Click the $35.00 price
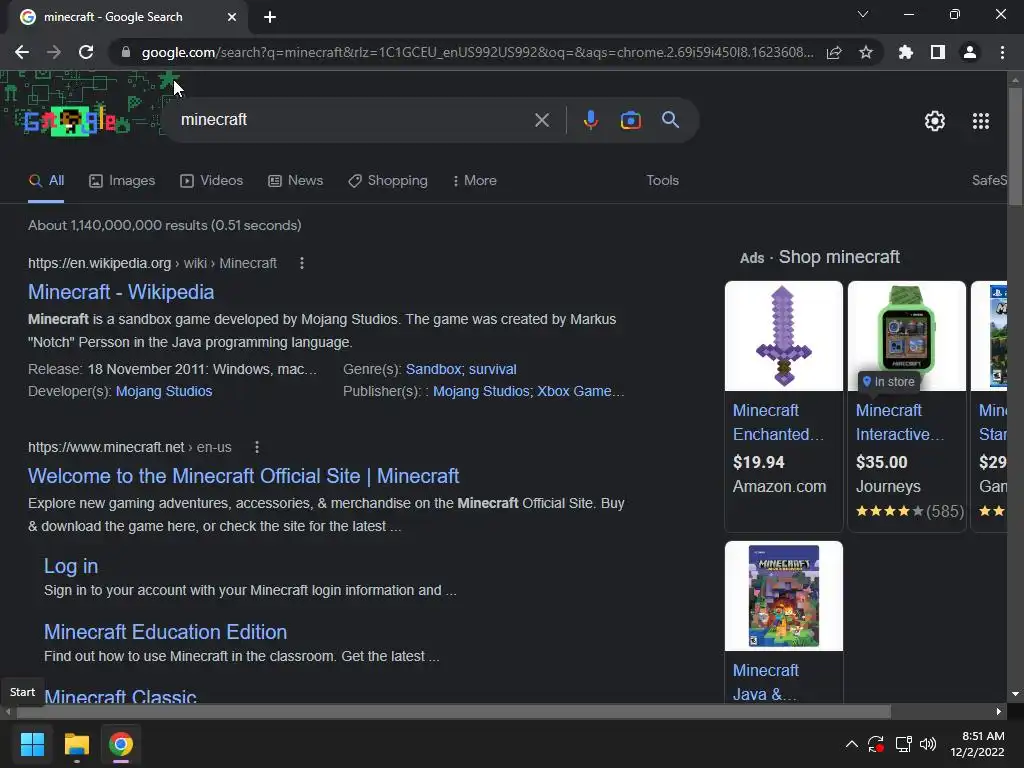This screenshot has height=768, width=1024. pyautogui.click(x=882, y=462)
